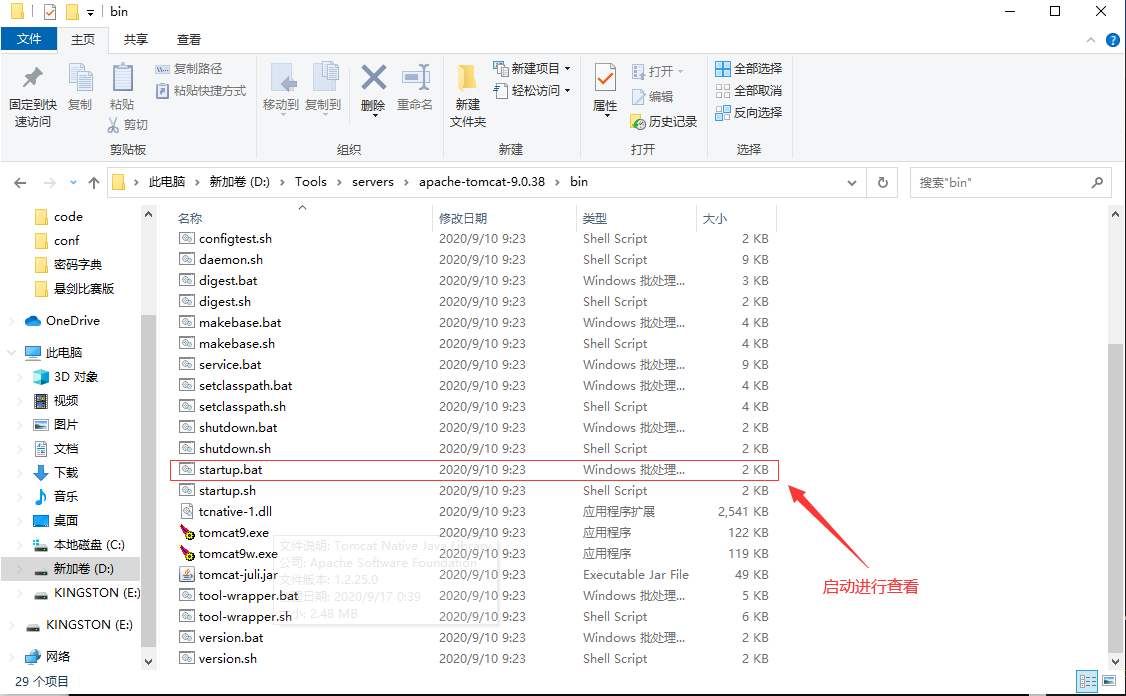Switch to 共享 (Share) tab
Viewport: 1126px width, 696px height.
pos(136,40)
